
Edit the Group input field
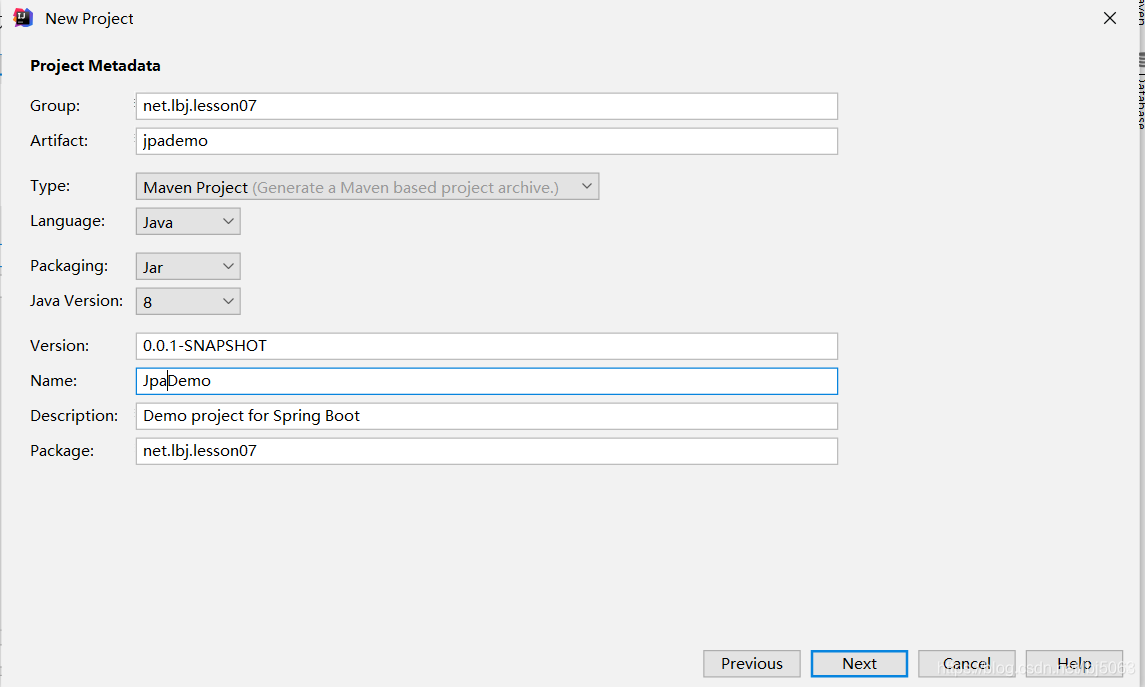(486, 106)
